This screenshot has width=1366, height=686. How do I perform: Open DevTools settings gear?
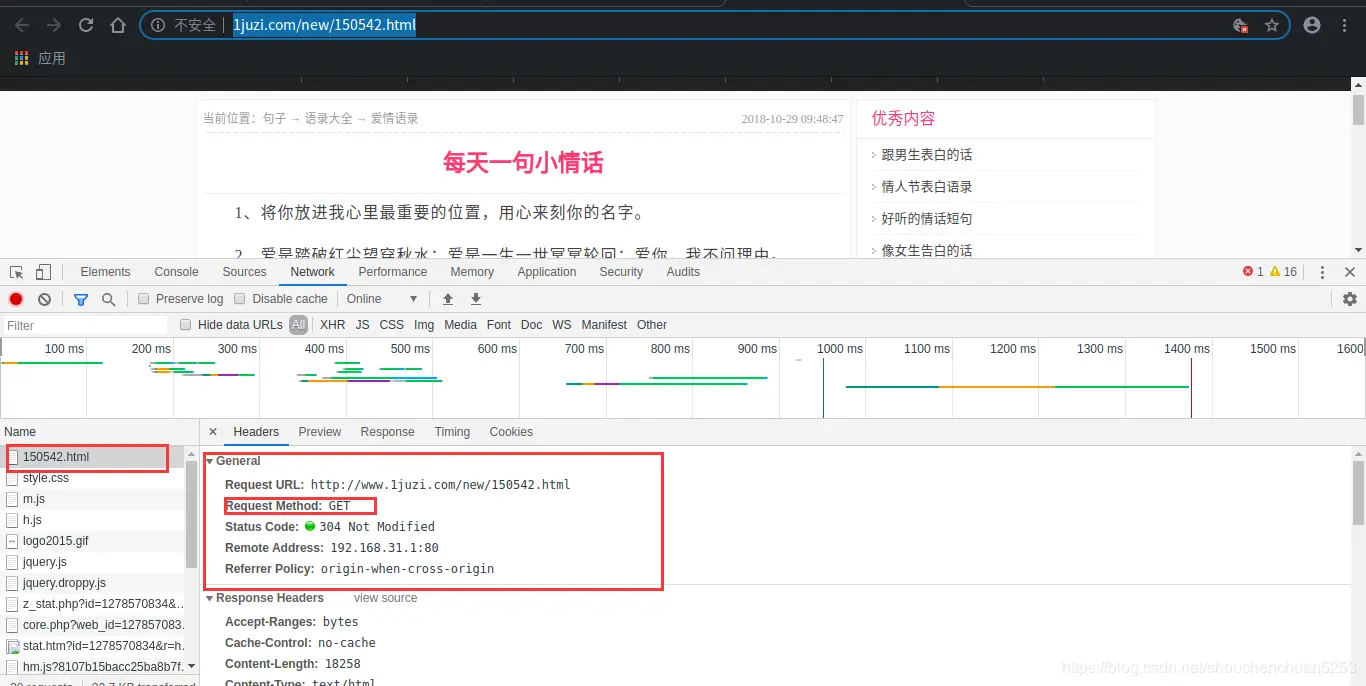point(1350,298)
